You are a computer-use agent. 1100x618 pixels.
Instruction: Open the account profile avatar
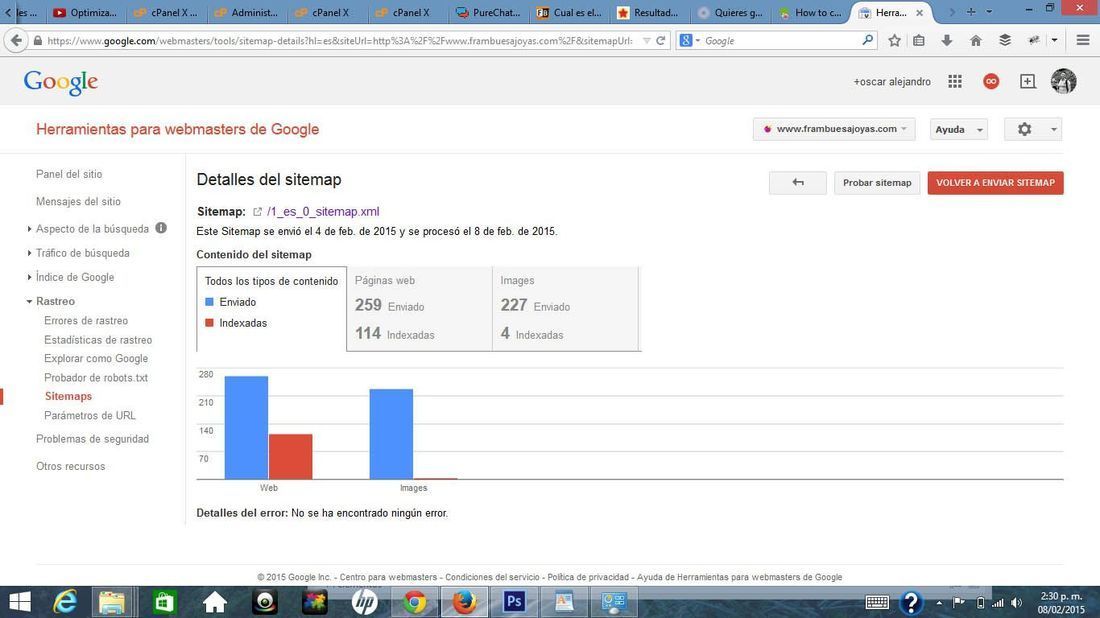1064,81
